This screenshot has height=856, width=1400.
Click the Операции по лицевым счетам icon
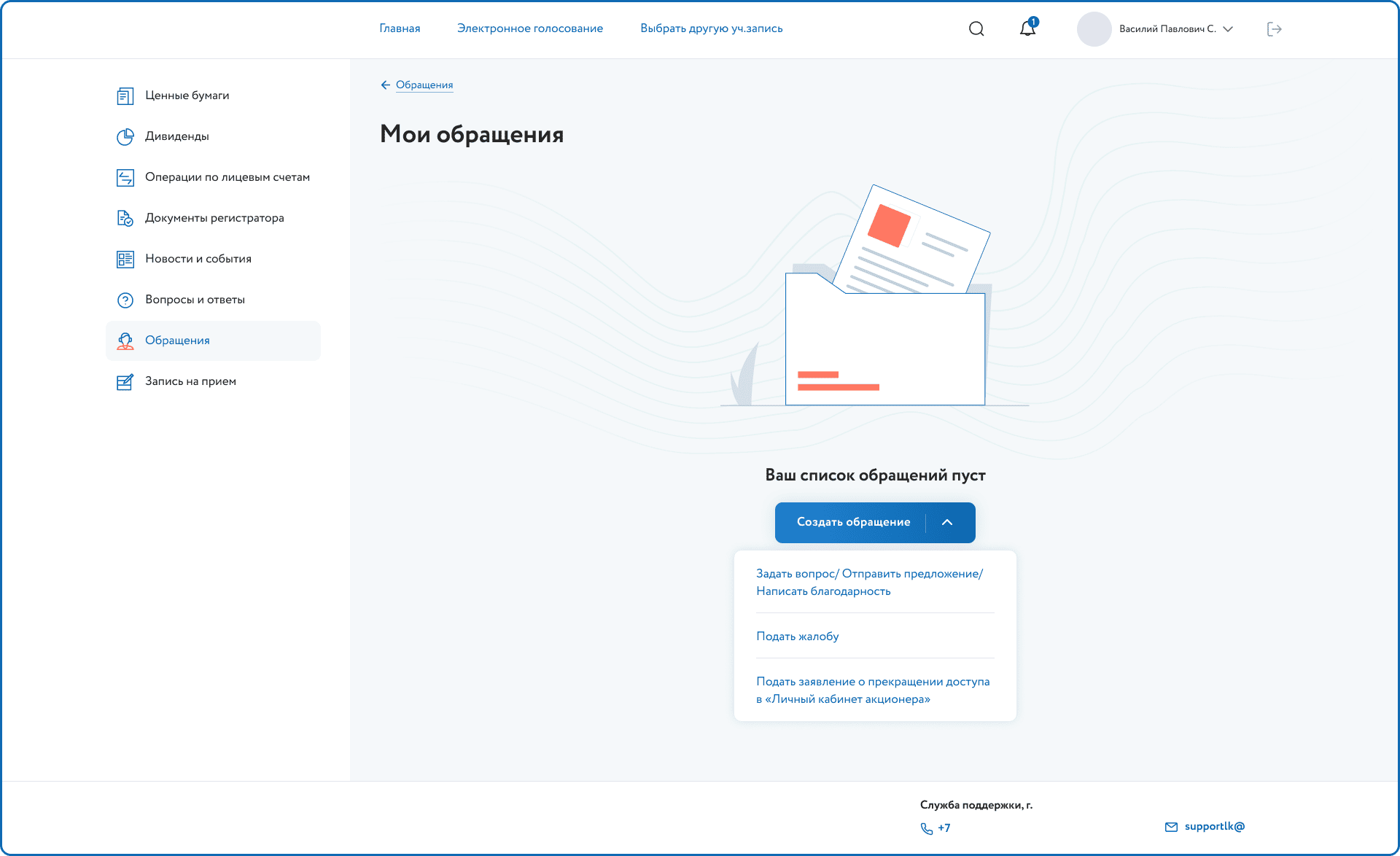point(125,177)
